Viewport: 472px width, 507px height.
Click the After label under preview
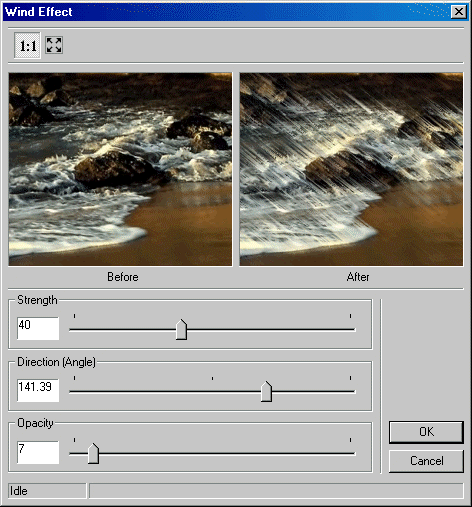click(358, 277)
